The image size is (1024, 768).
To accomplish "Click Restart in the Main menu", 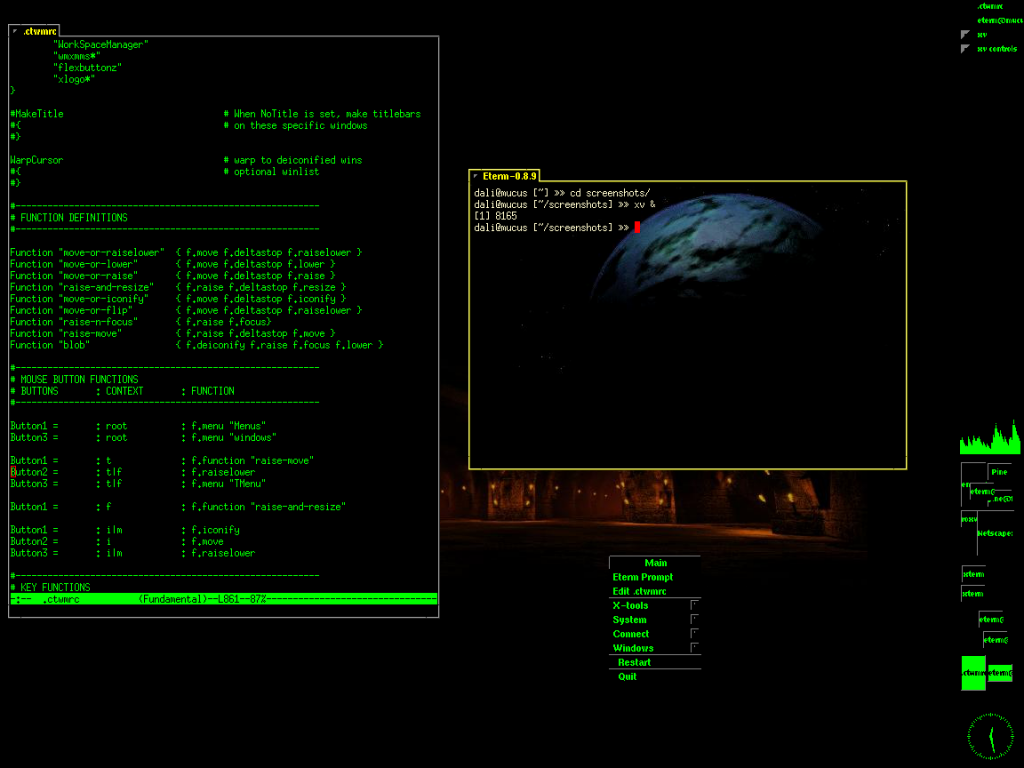I will coord(634,662).
